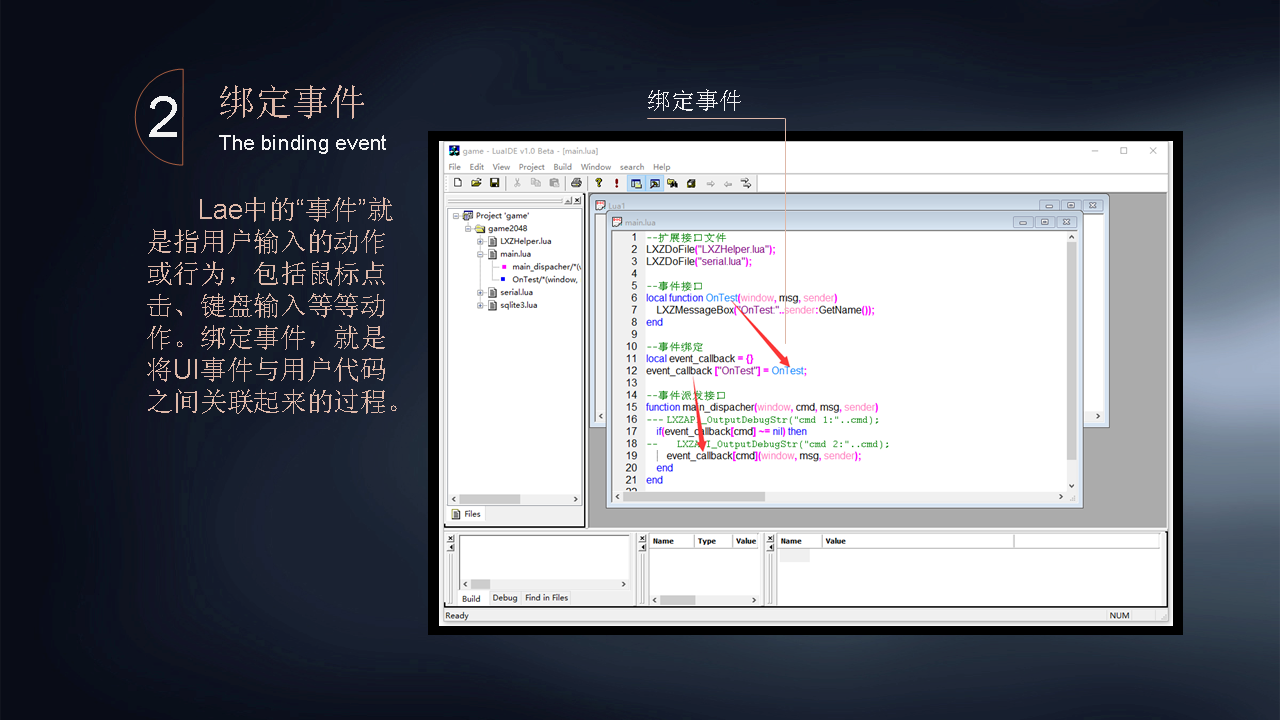
Task: Minimize the main.lua editor child window
Action: point(1023,222)
